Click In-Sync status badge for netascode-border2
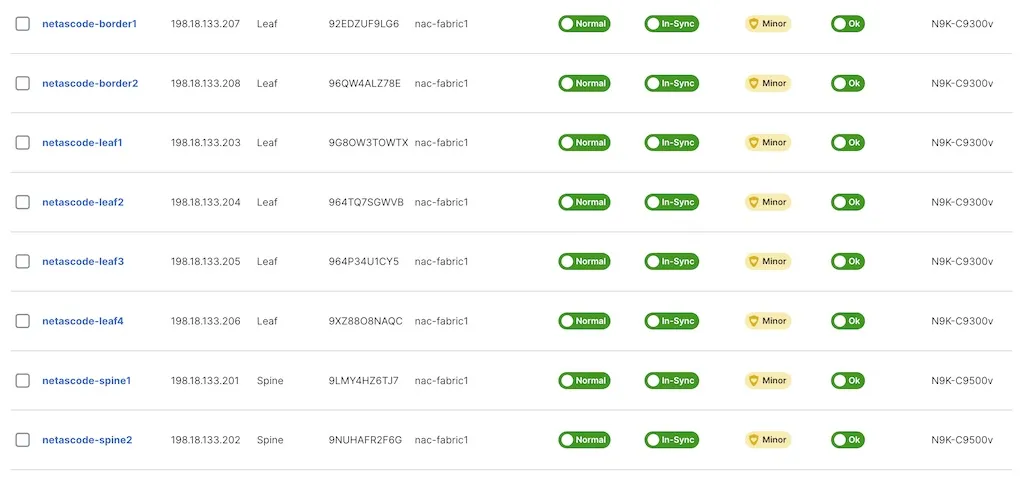 point(671,84)
